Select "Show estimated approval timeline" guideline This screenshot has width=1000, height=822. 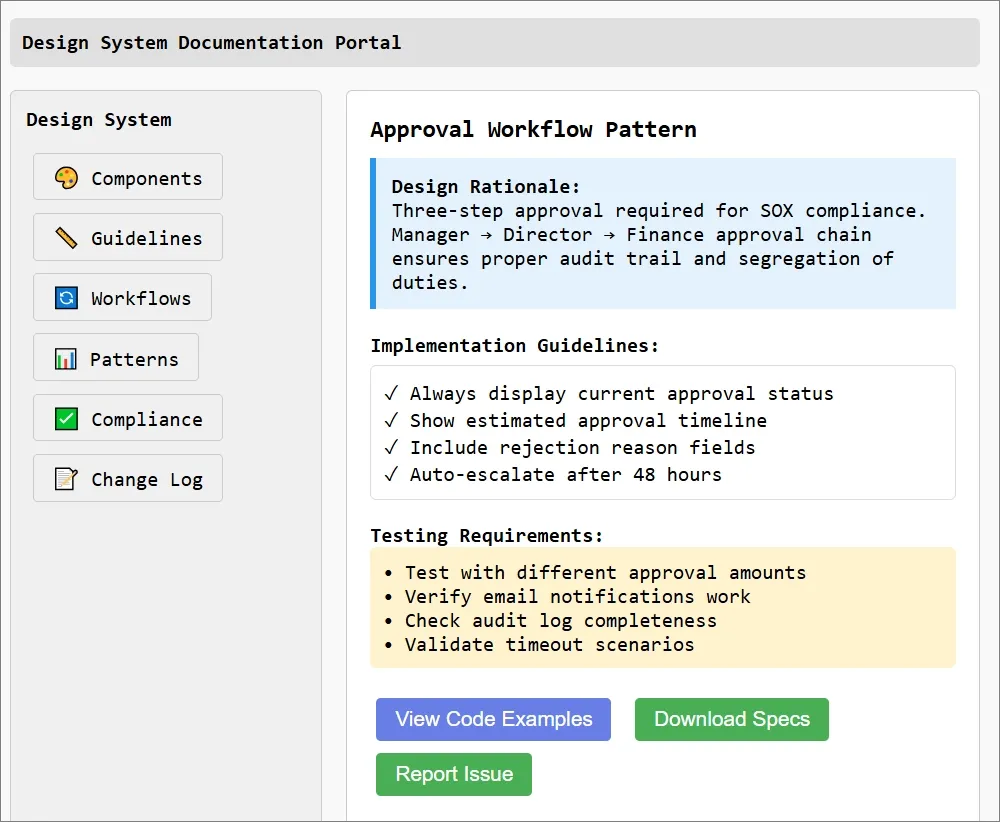587,421
